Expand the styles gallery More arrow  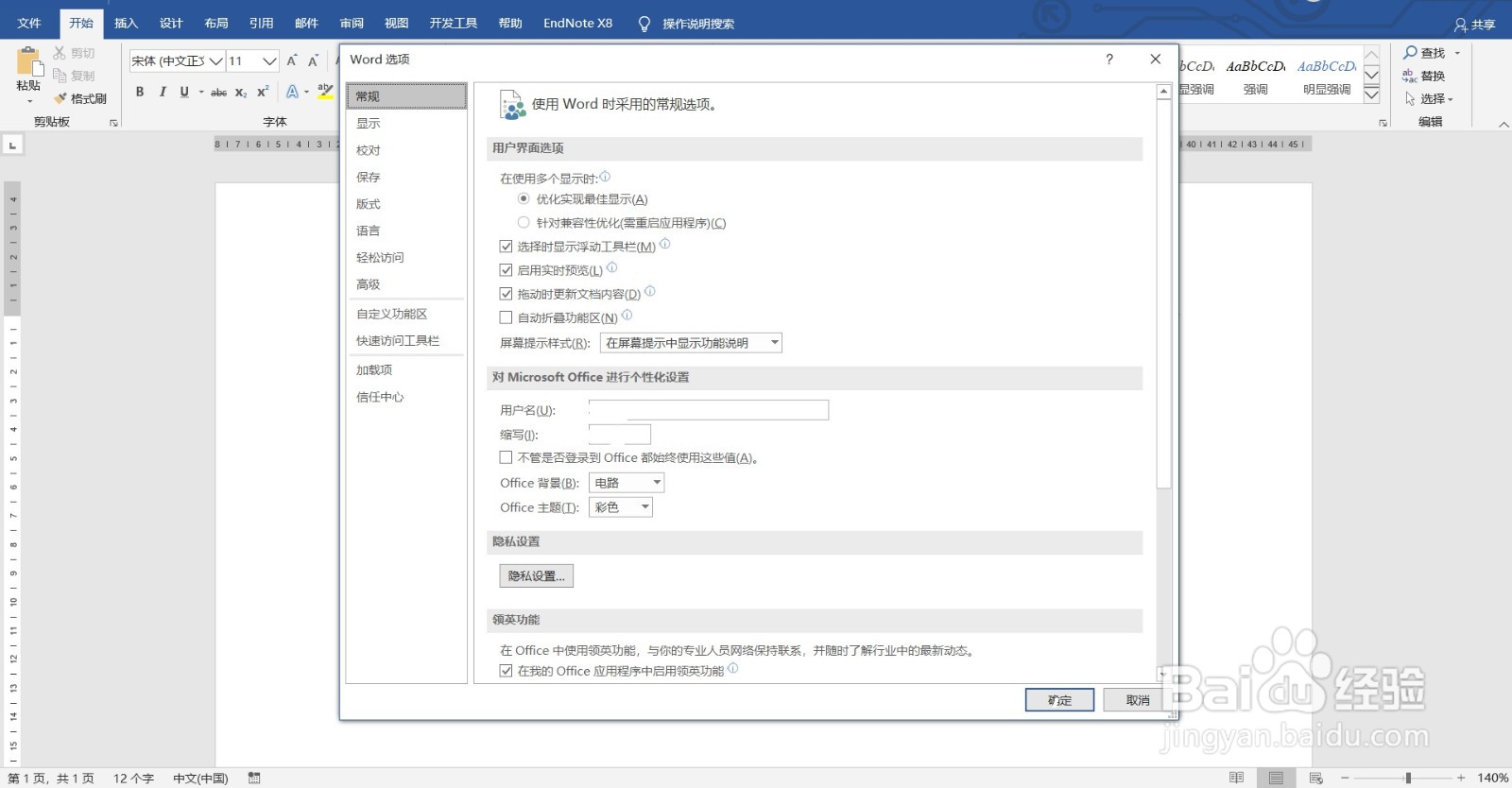tap(1371, 94)
